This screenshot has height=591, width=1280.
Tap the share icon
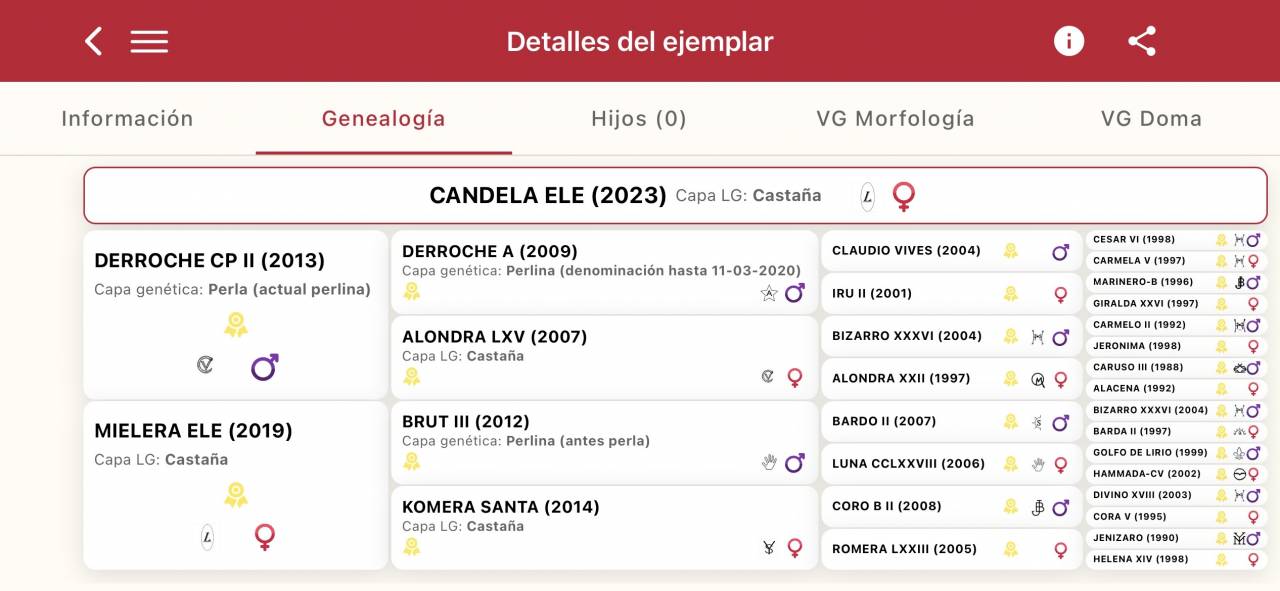coord(1141,41)
